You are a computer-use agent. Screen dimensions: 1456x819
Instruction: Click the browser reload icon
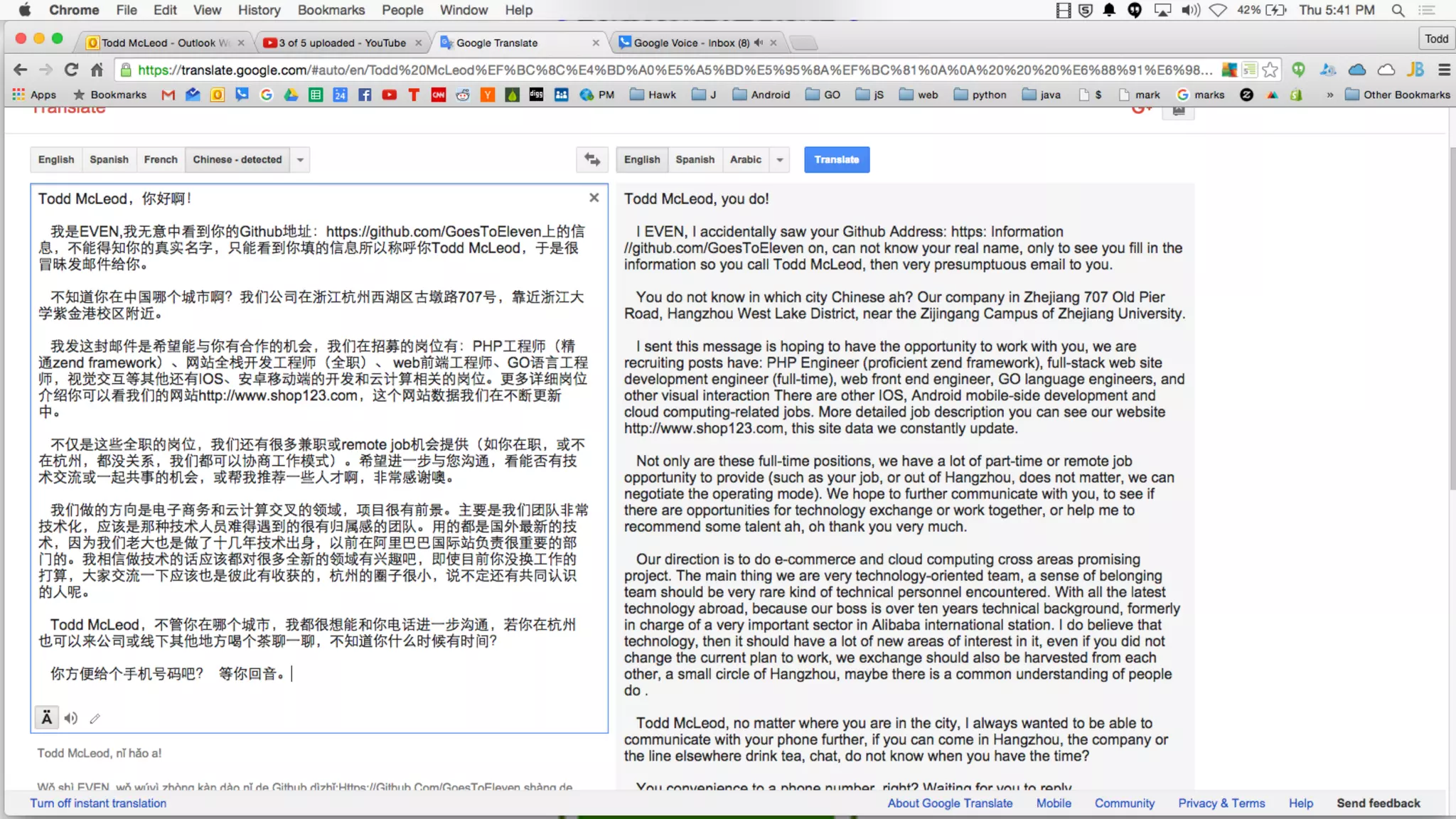click(x=71, y=70)
